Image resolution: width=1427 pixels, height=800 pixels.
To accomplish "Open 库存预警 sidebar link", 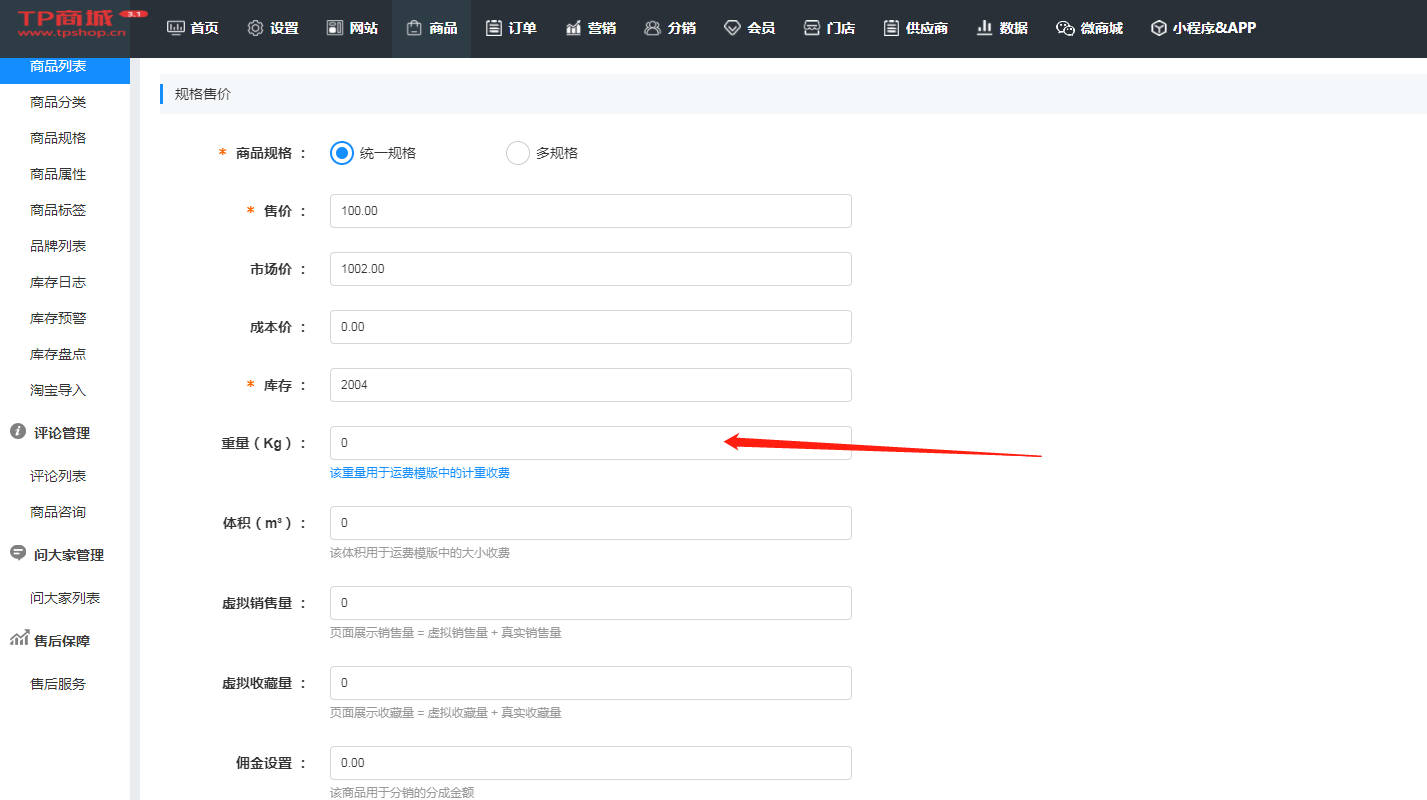I will tap(58, 318).
